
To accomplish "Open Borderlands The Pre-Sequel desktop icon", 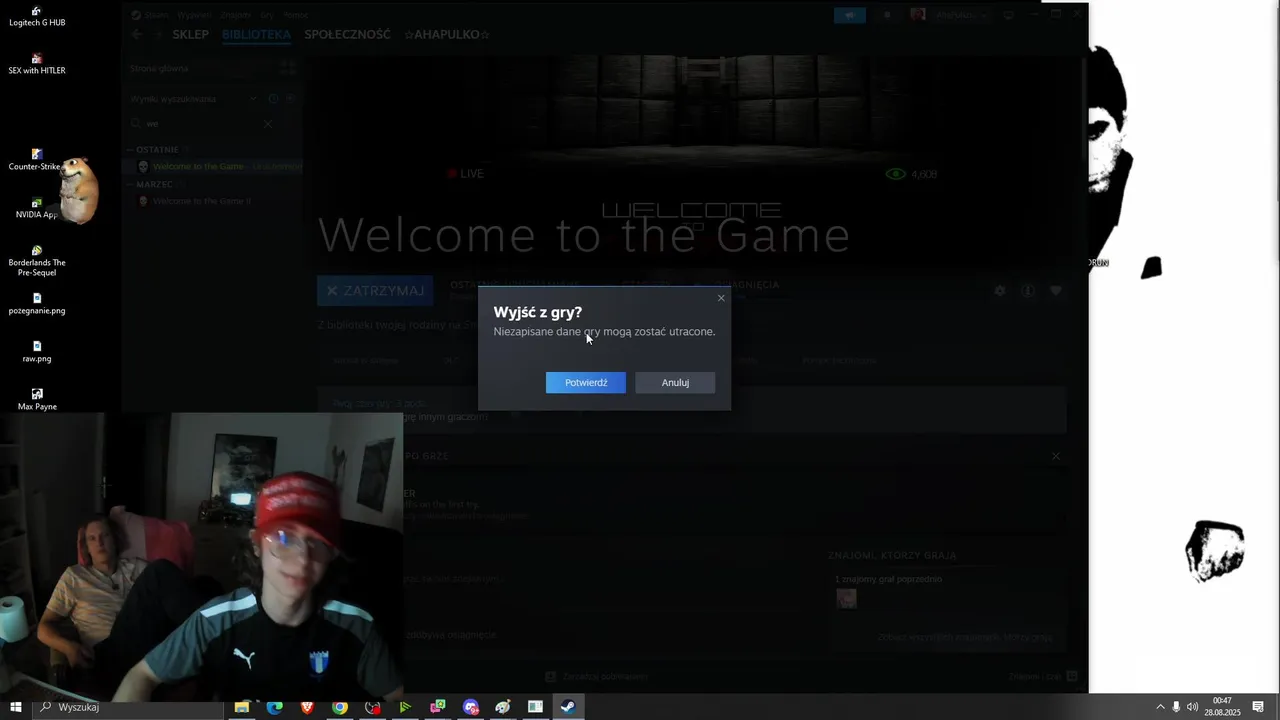I will click(37, 261).
